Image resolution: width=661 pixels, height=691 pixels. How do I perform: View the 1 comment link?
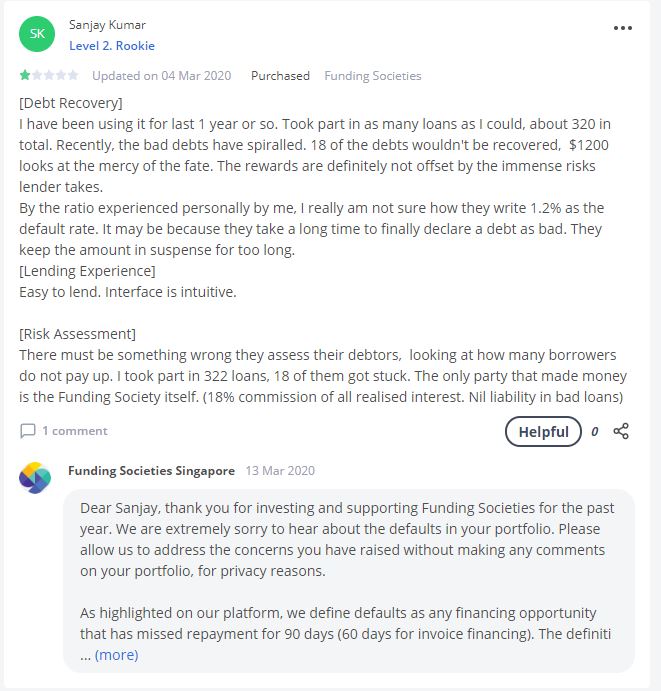74,431
